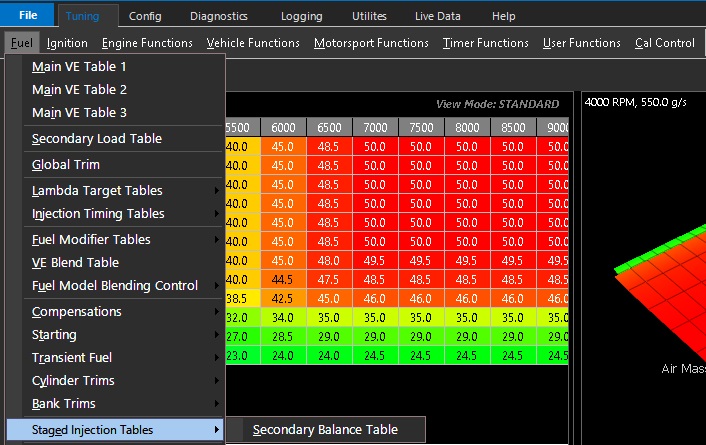This screenshot has height=445, width=706.
Task: Click the 38.5 yellow cell
Action: [243, 299]
